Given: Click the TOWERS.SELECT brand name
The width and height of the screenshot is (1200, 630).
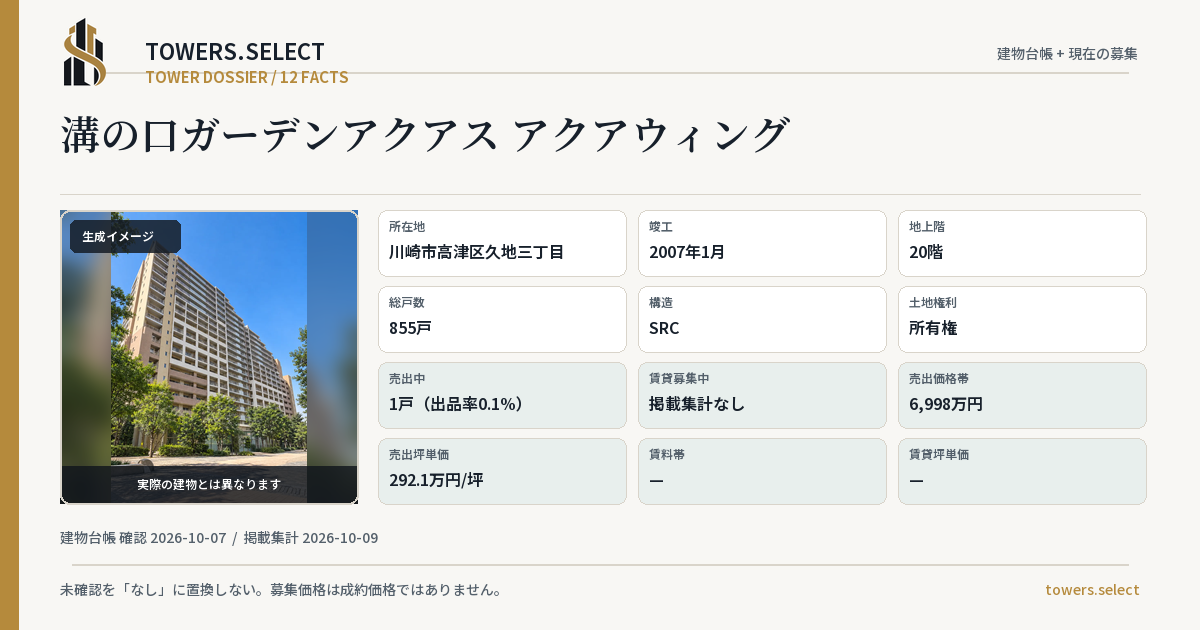Looking at the screenshot, I should (235, 52).
